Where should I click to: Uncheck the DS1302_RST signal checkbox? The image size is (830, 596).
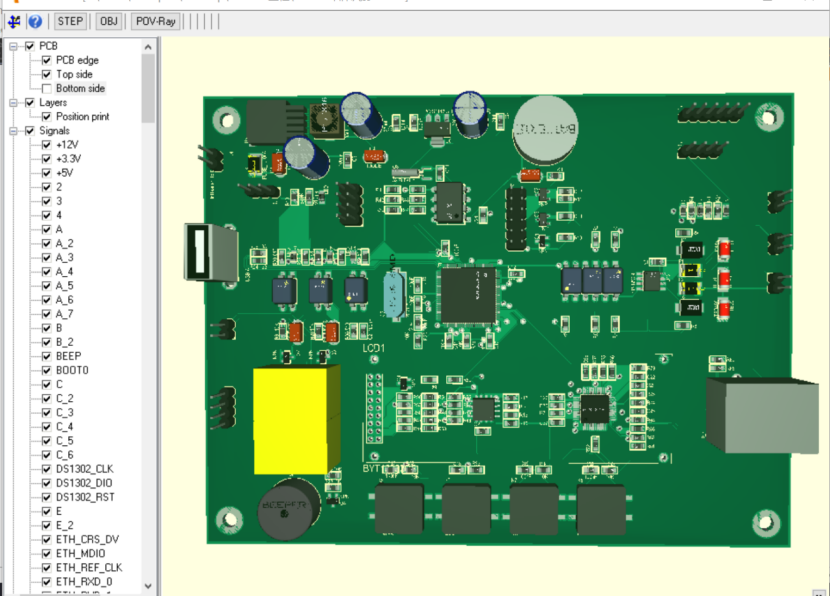coord(47,497)
